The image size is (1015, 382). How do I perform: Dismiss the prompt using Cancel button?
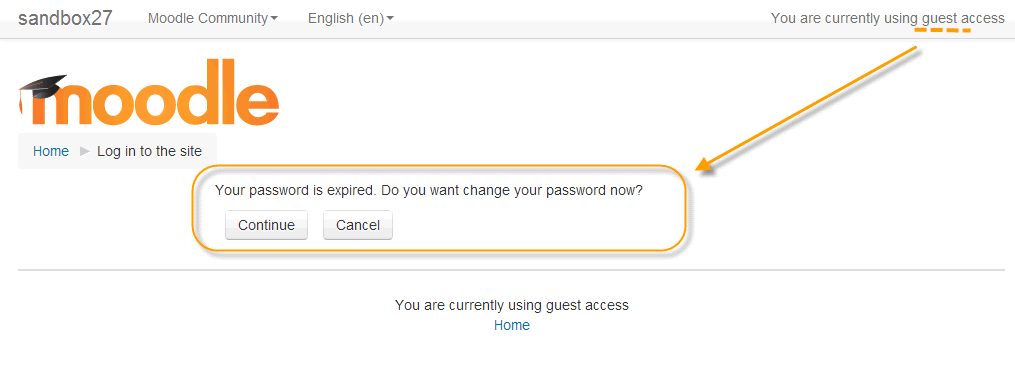(x=358, y=225)
